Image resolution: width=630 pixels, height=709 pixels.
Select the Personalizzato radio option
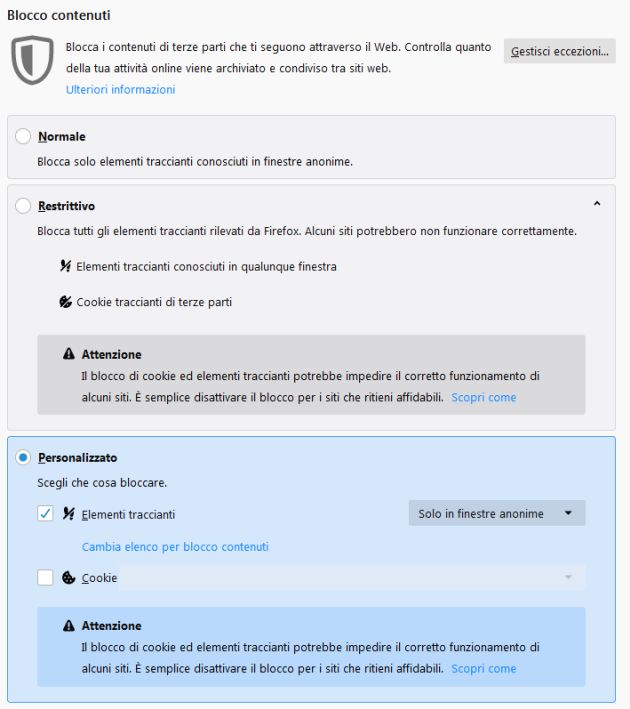click(x=24, y=458)
